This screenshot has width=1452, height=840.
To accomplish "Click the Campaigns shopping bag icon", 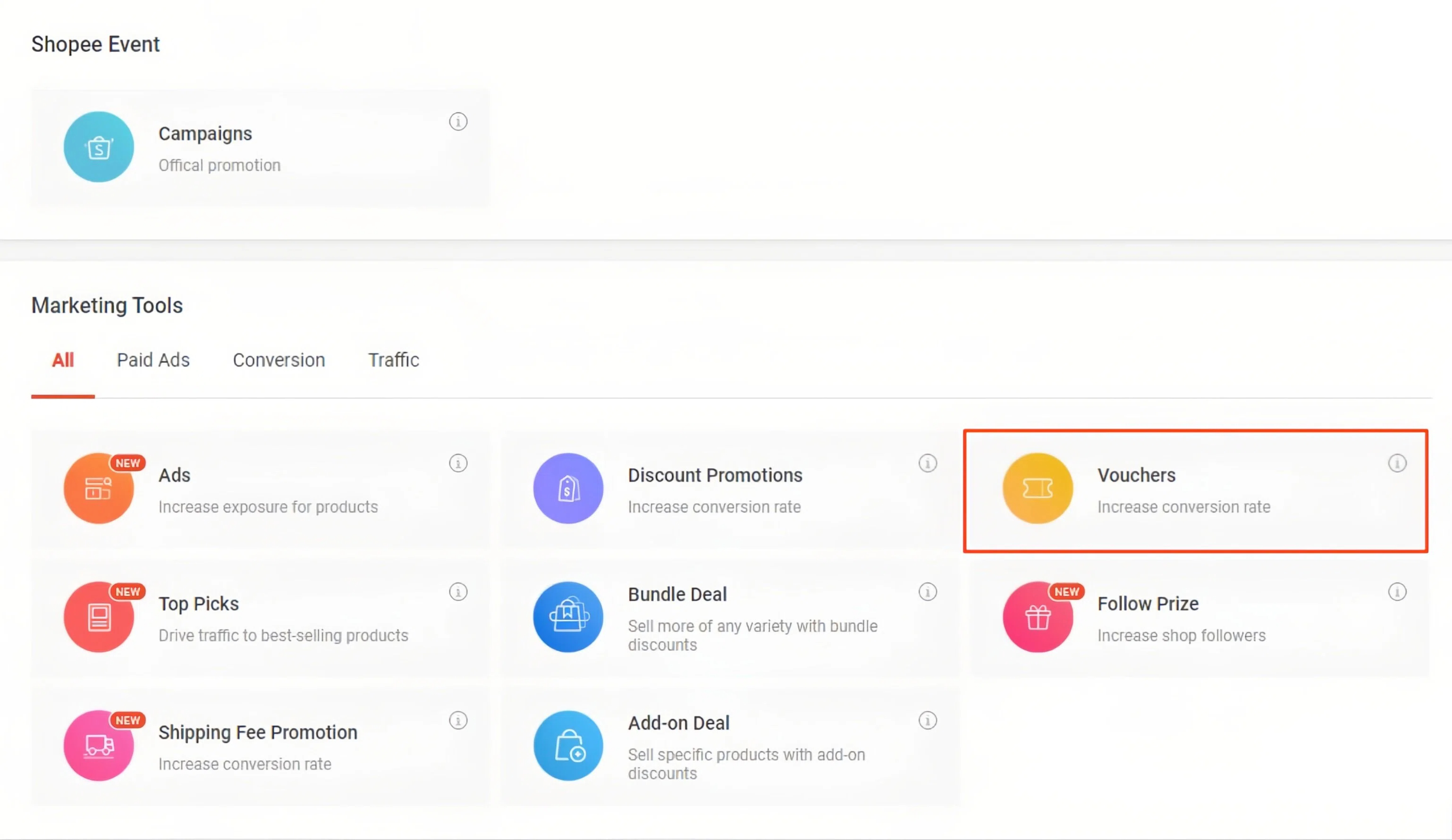I will (99, 147).
